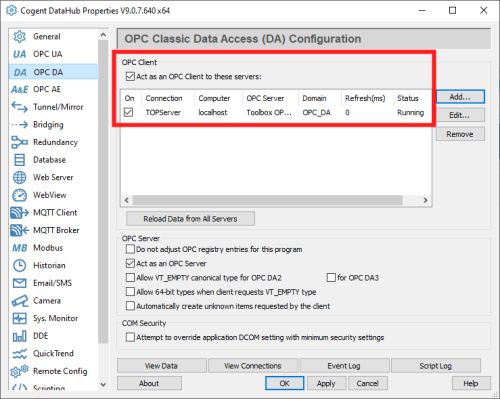Enable Do not adjust OPC registry entries
The height and width of the screenshot is (399, 500).
(x=130, y=249)
